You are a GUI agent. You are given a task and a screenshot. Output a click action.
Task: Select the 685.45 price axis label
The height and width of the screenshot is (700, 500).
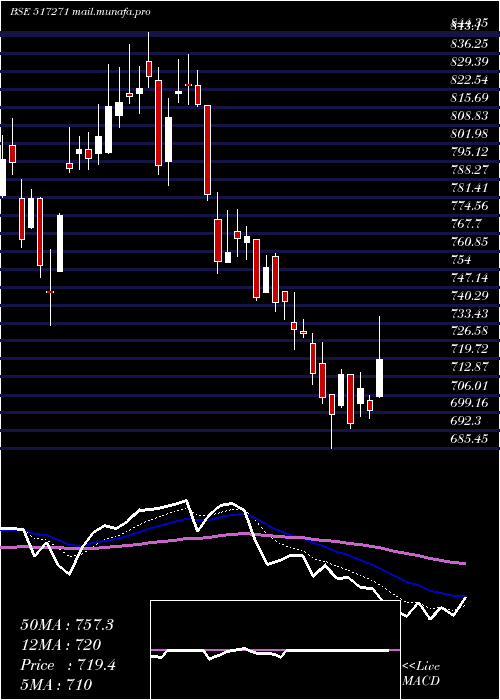click(x=469, y=439)
